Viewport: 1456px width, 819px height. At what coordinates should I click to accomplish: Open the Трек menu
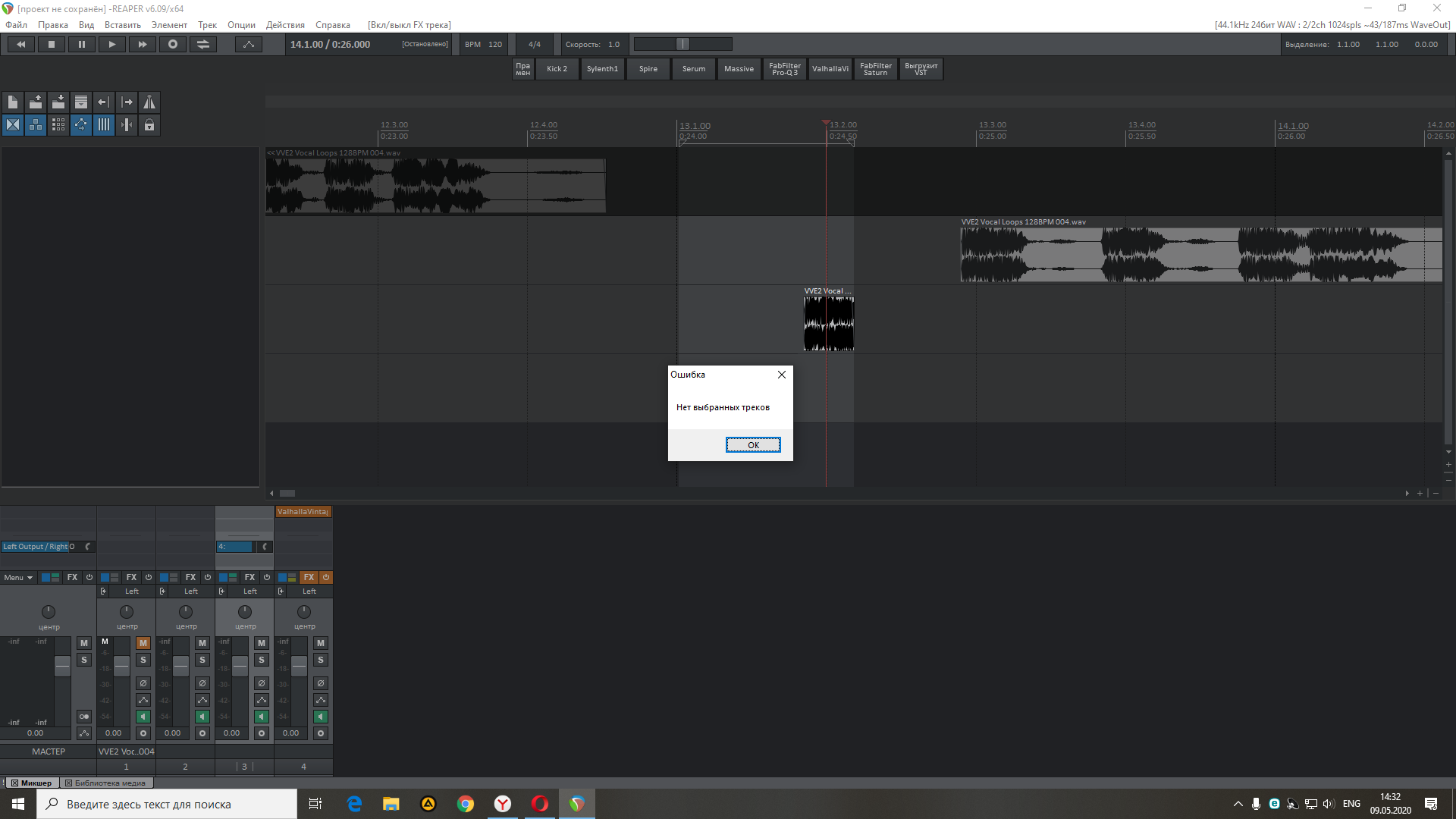pyautogui.click(x=207, y=25)
